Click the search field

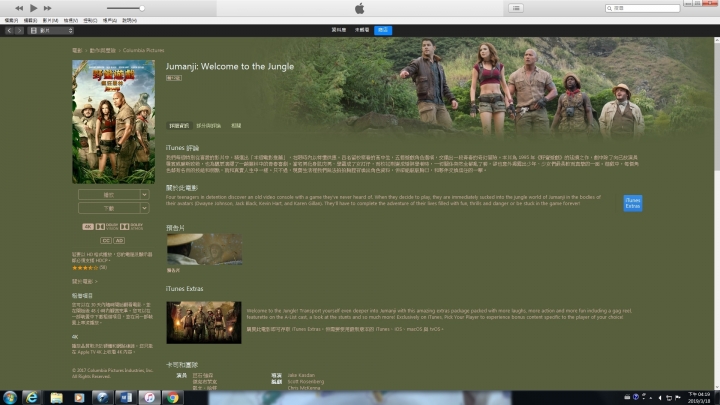click(642, 8)
